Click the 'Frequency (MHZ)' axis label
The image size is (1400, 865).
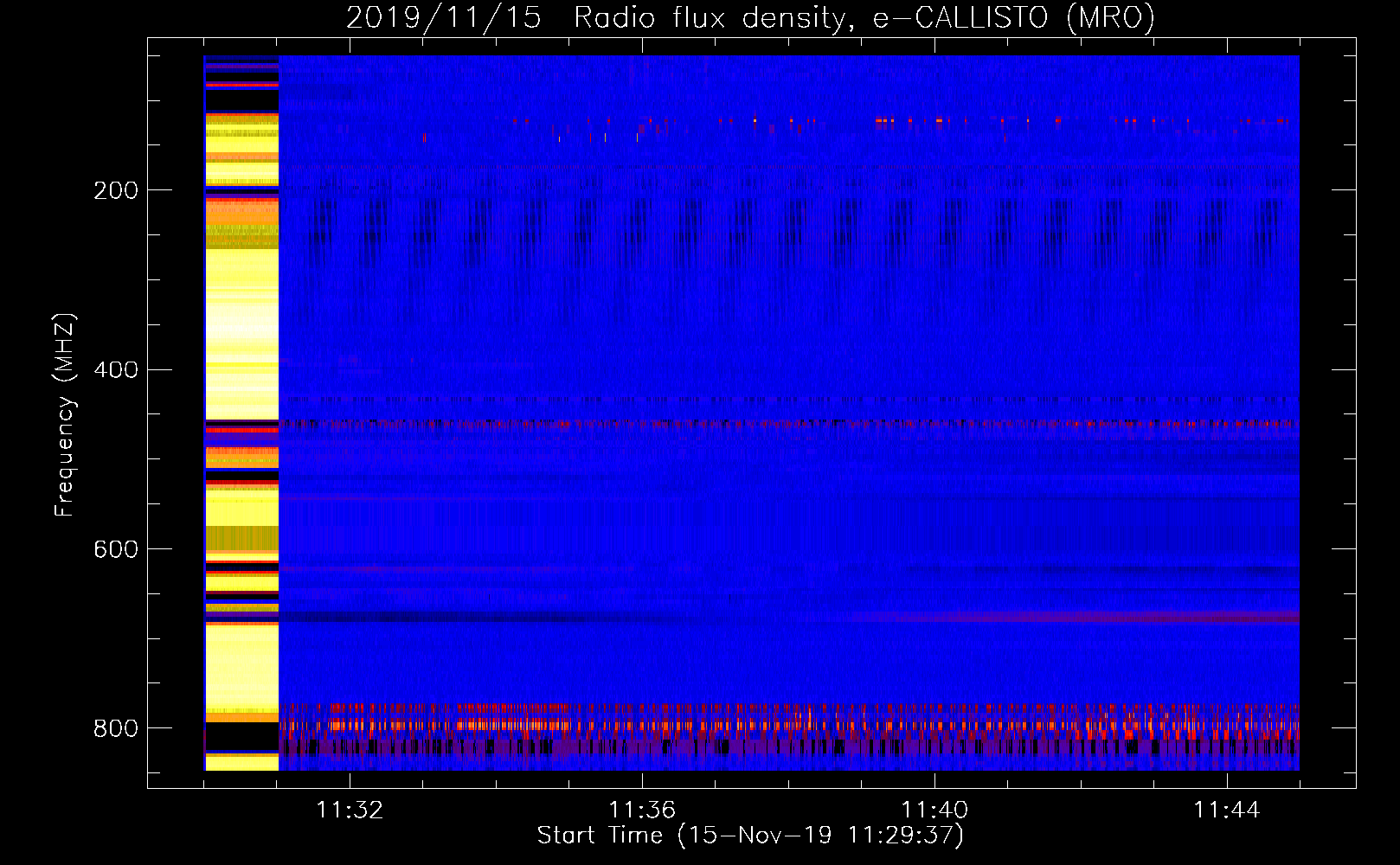[65, 415]
